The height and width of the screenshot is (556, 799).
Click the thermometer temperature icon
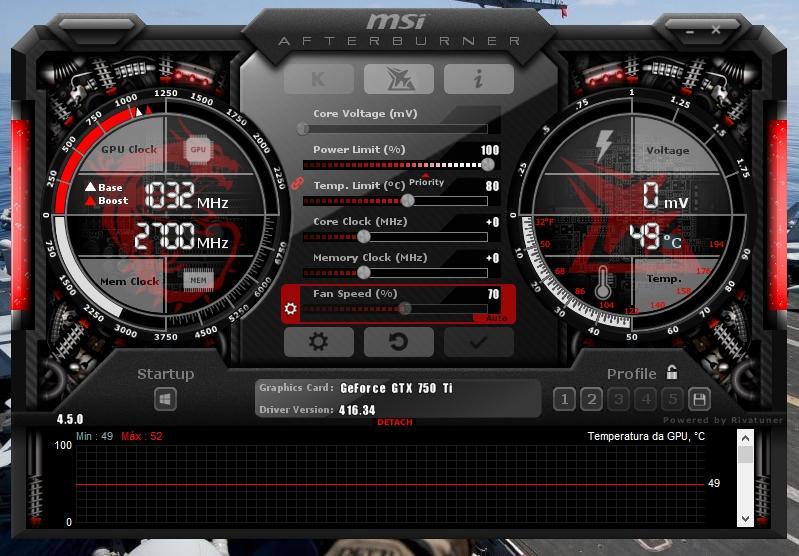(603, 283)
